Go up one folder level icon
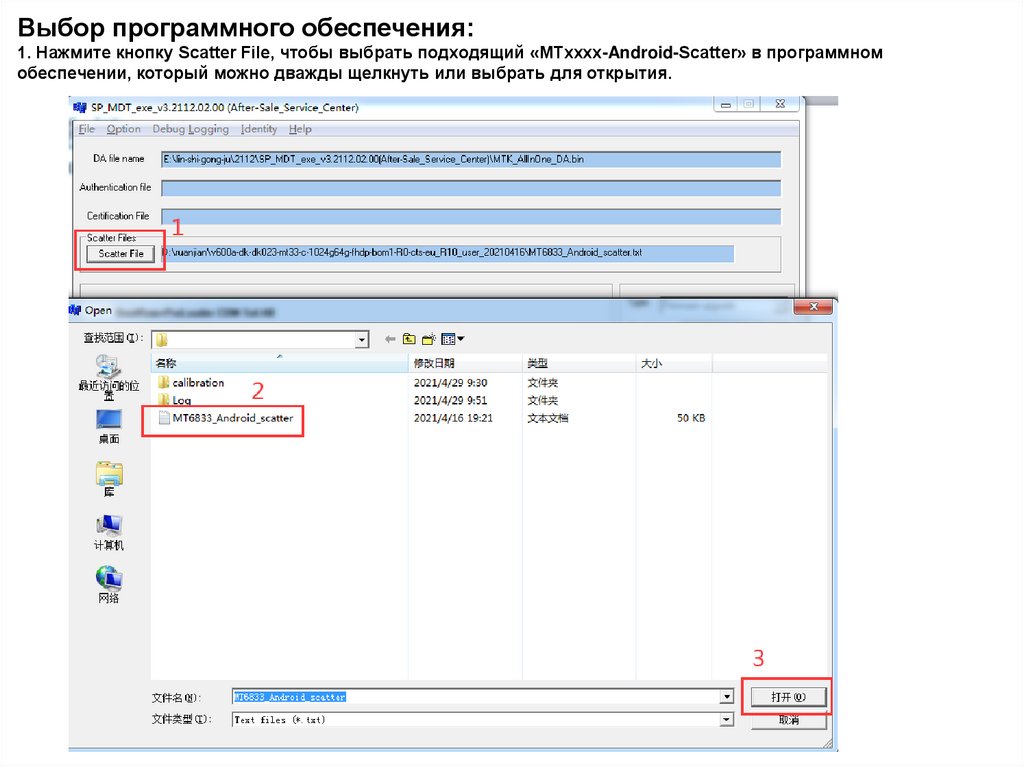This screenshot has width=1024, height=767. [409, 339]
